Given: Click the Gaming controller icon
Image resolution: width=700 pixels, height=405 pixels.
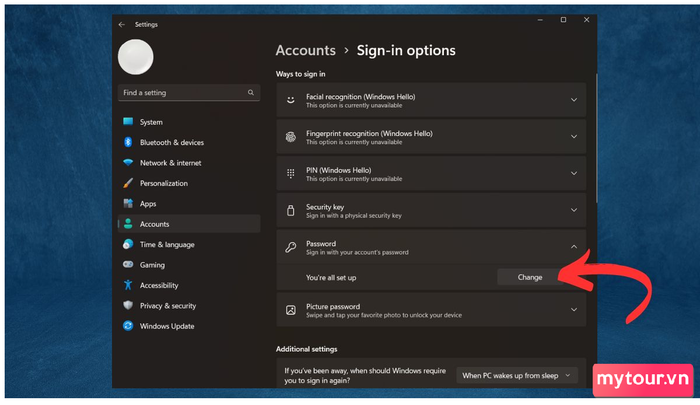Looking at the screenshot, I should [128, 264].
